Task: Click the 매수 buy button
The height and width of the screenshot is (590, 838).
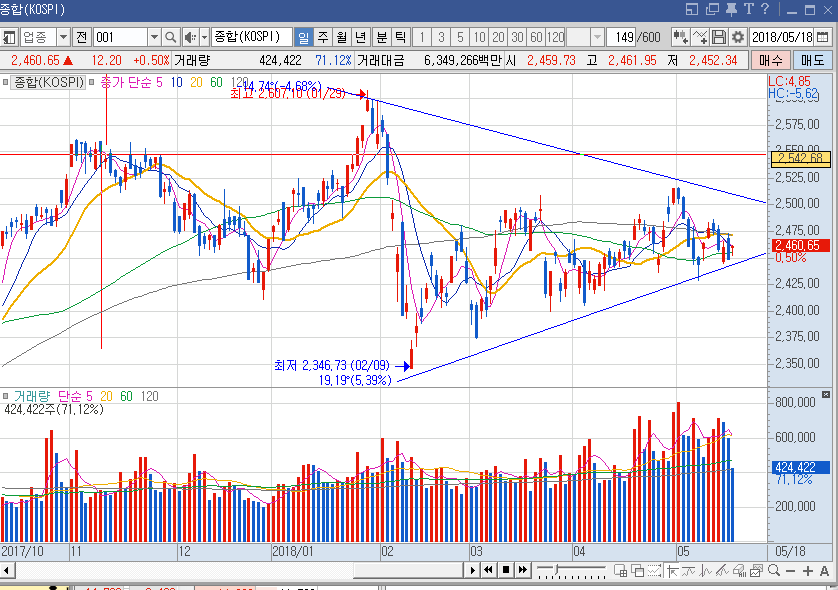Action: pyautogui.click(x=770, y=60)
